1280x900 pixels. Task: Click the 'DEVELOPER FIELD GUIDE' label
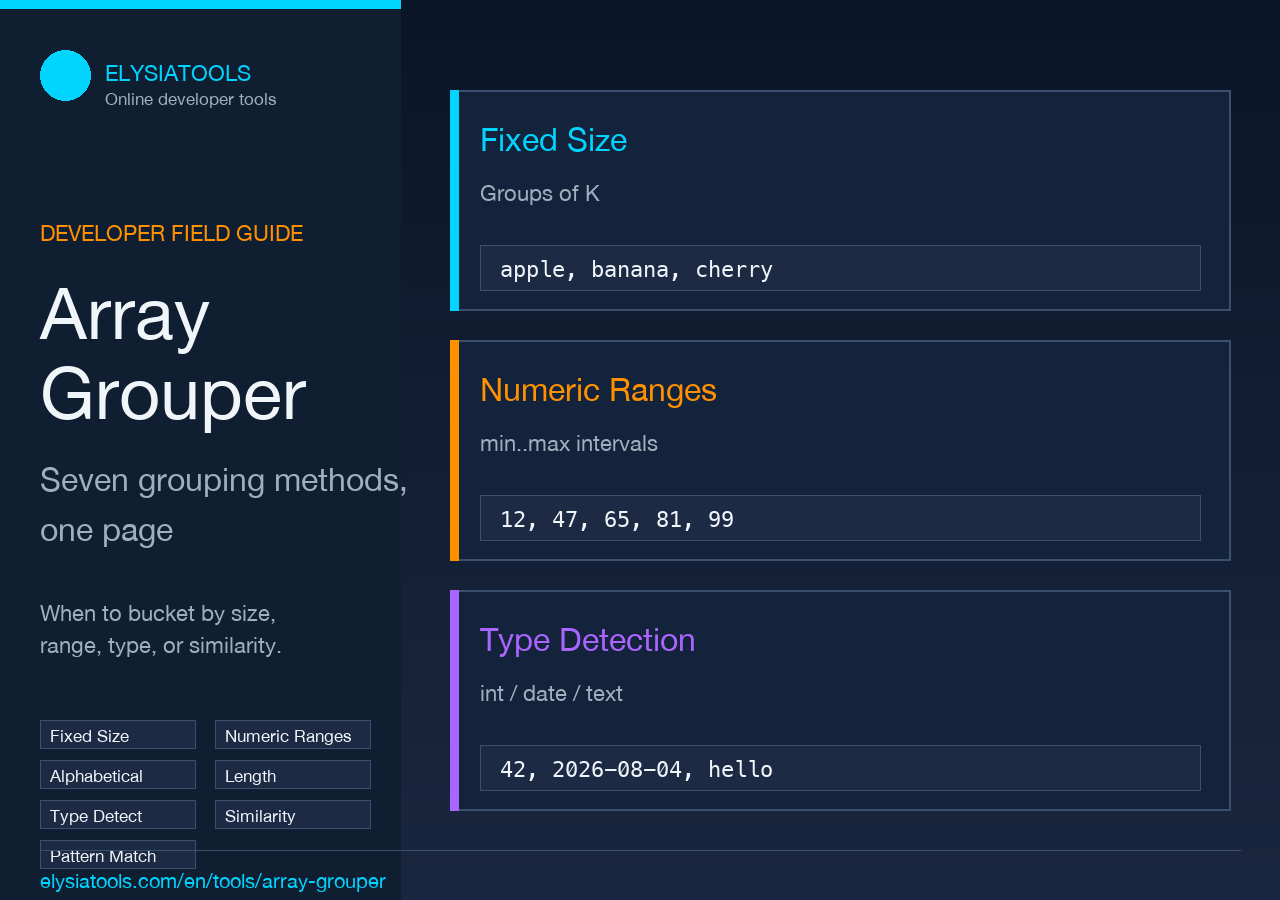171,233
